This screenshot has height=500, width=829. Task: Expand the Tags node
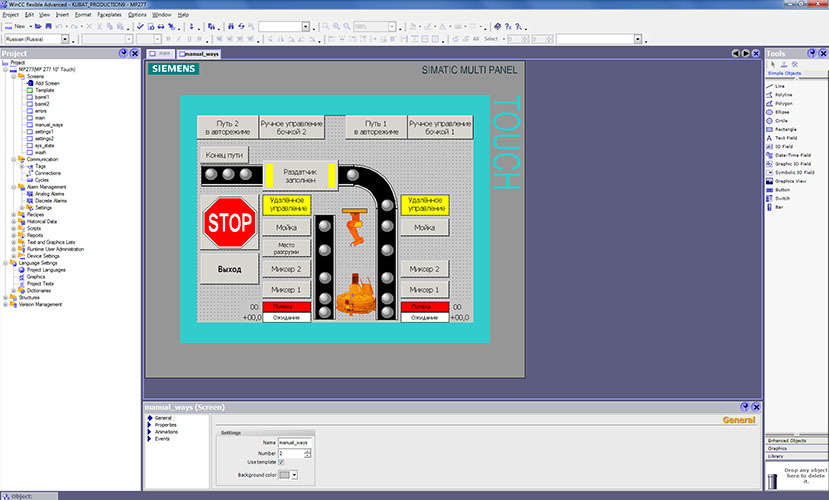pos(22,166)
